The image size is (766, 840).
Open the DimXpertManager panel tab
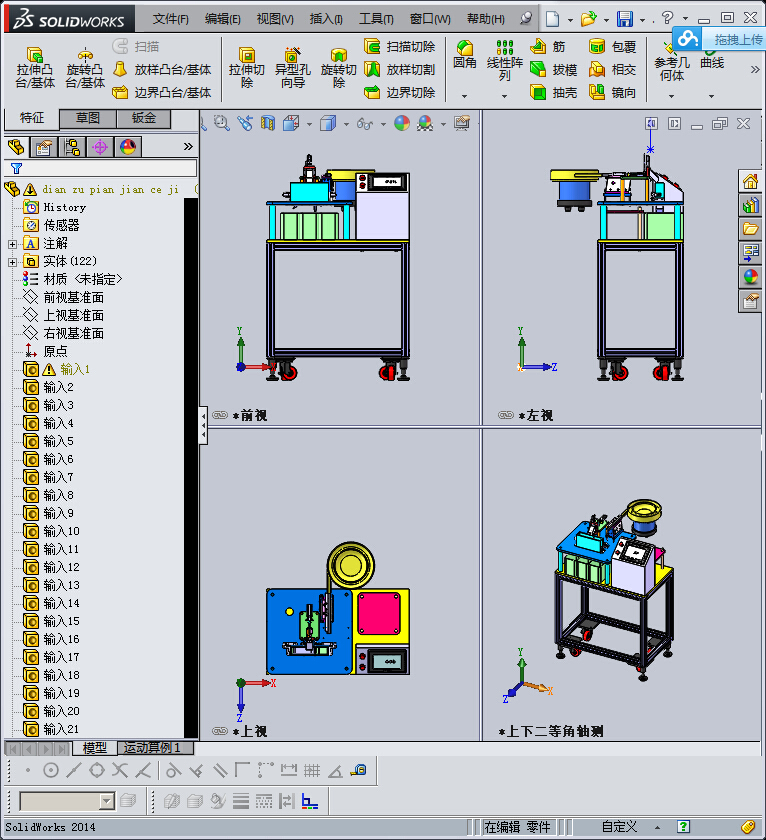pos(100,147)
